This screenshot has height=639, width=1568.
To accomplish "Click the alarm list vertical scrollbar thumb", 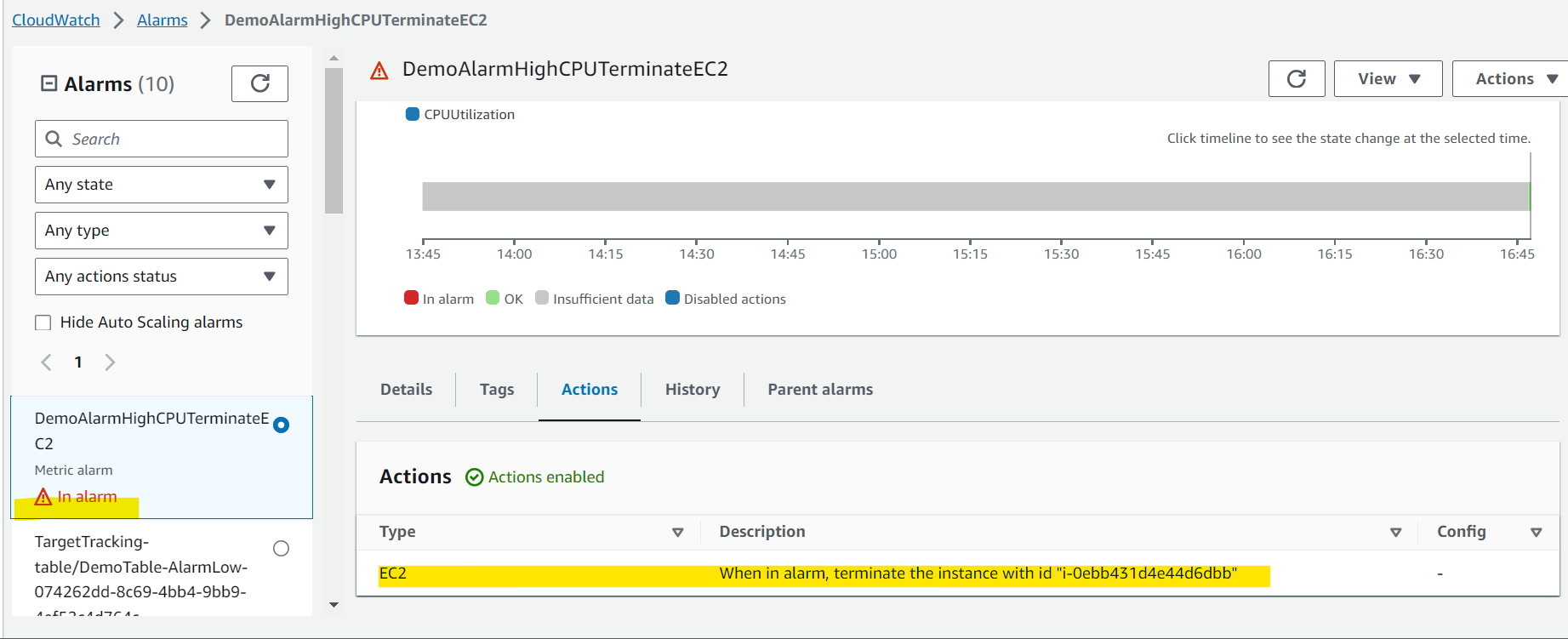I will coord(334,140).
